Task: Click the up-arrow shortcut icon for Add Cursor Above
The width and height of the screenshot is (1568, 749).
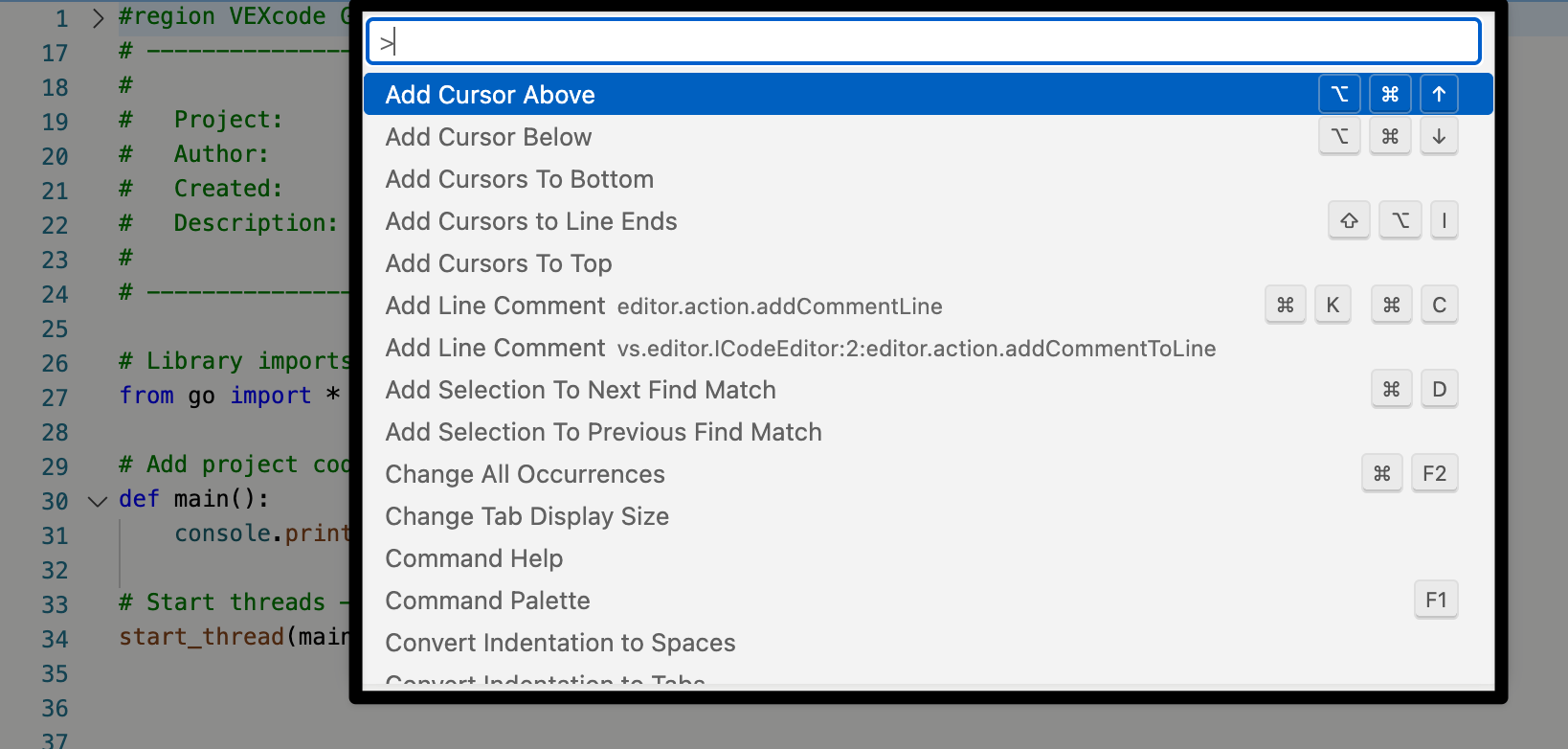Action: pyautogui.click(x=1439, y=94)
